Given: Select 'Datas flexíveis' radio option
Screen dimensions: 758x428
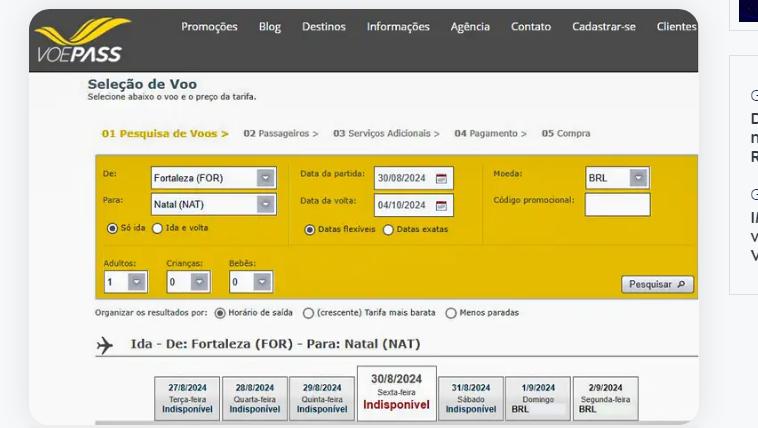Looking at the screenshot, I should (x=310, y=229).
